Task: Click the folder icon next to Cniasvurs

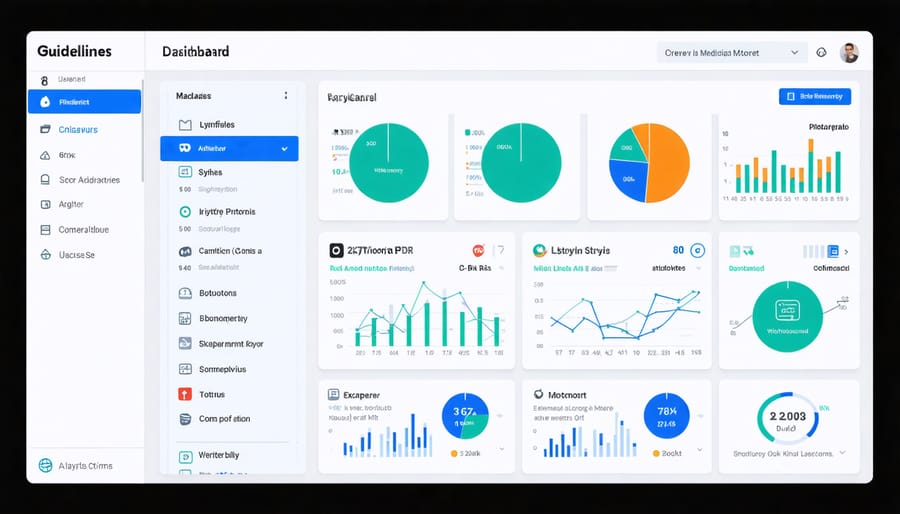Action: point(45,130)
